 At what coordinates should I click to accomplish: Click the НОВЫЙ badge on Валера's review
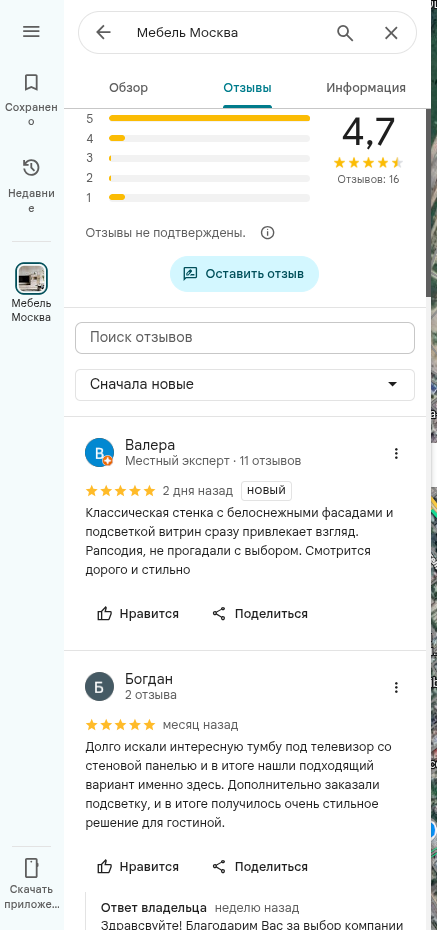pyautogui.click(x=266, y=491)
